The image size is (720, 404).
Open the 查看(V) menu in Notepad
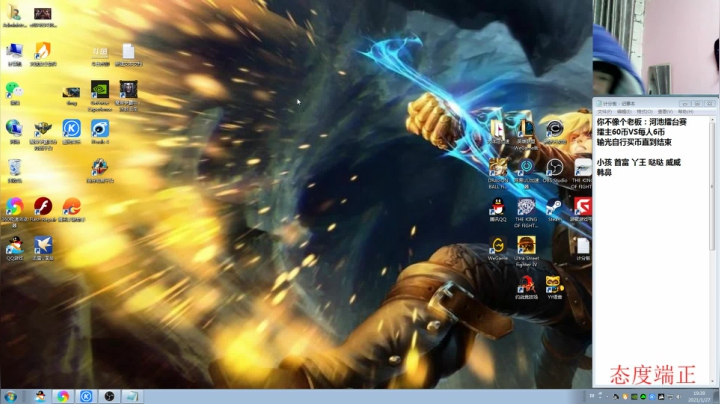[665, 112]
